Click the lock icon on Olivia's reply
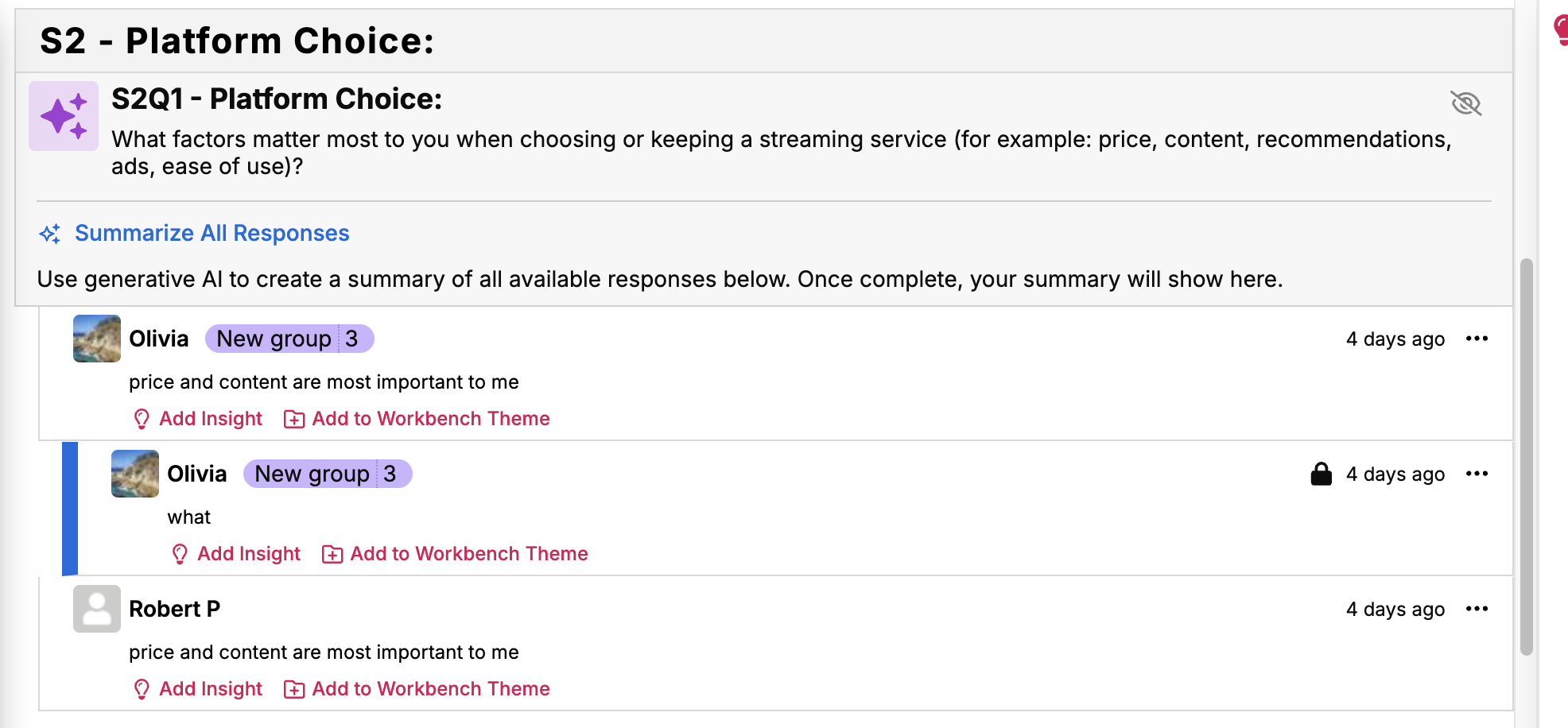Viewport: 1568px width, 728px height. tap(1321, 474)
